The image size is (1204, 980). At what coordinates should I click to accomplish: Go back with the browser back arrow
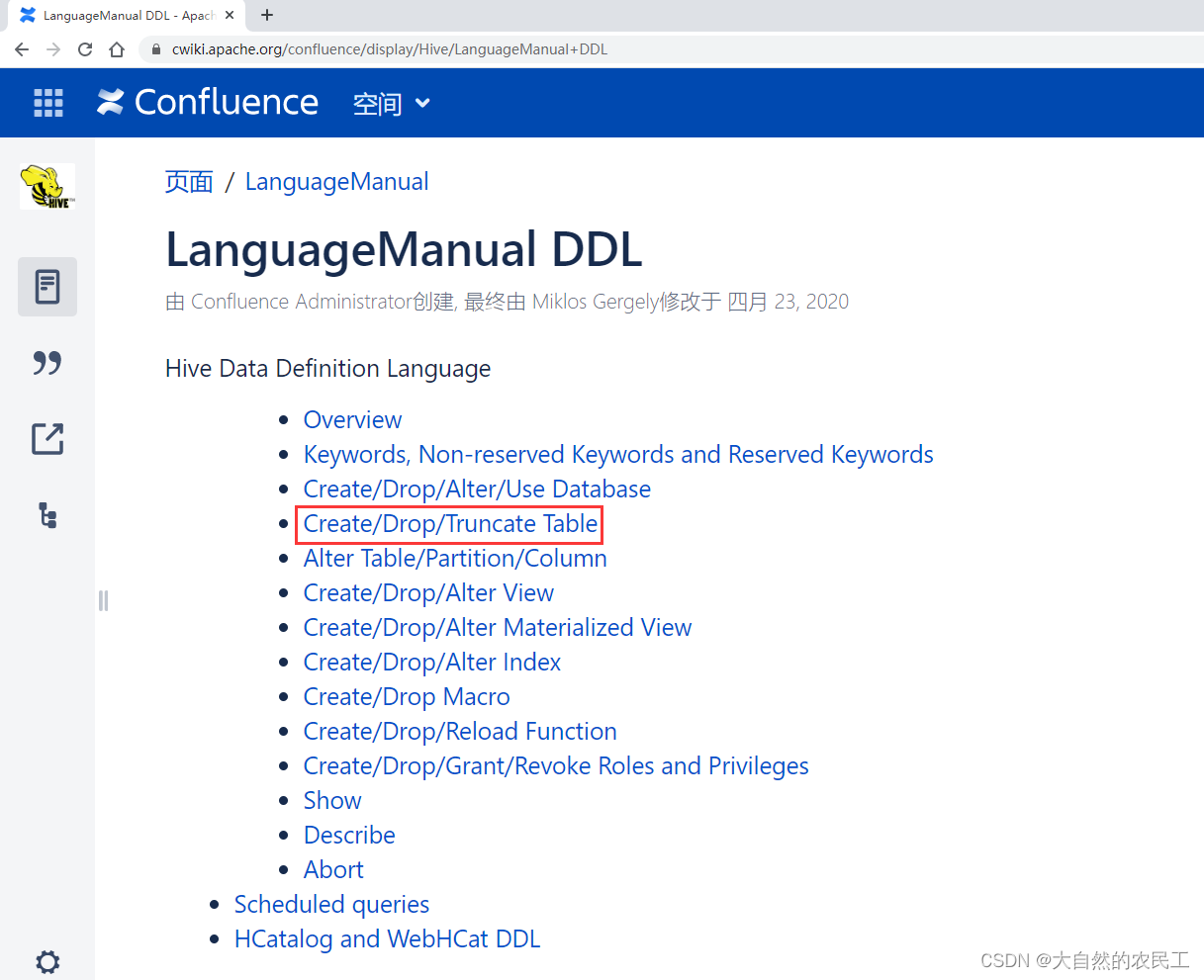(x=22, y=49)
